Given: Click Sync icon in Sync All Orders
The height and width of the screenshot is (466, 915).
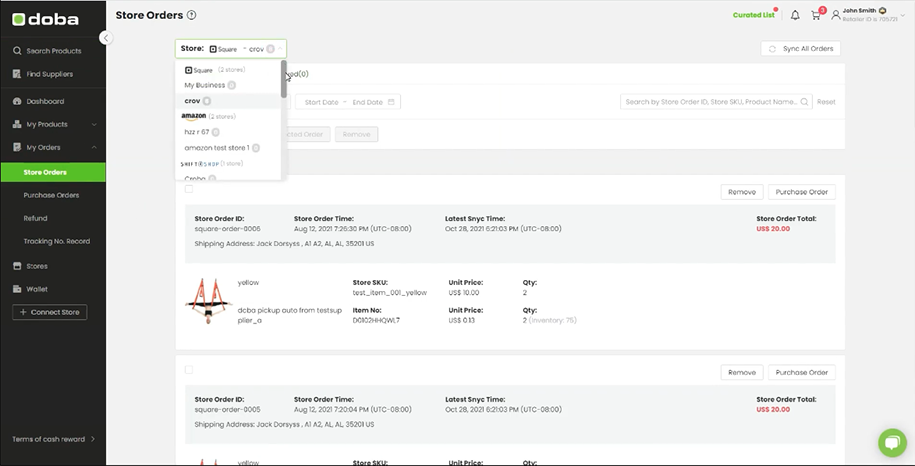Looking at the screenshot, I should click(x=772, y=49).
